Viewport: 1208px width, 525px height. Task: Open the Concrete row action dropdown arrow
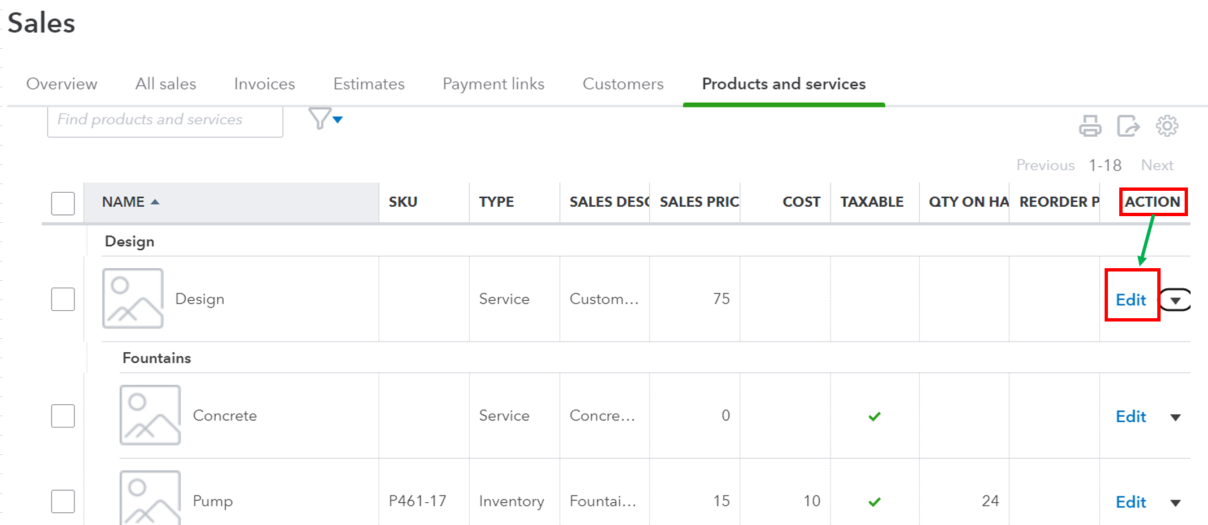pyautogui.click(x=1176, y=417)
